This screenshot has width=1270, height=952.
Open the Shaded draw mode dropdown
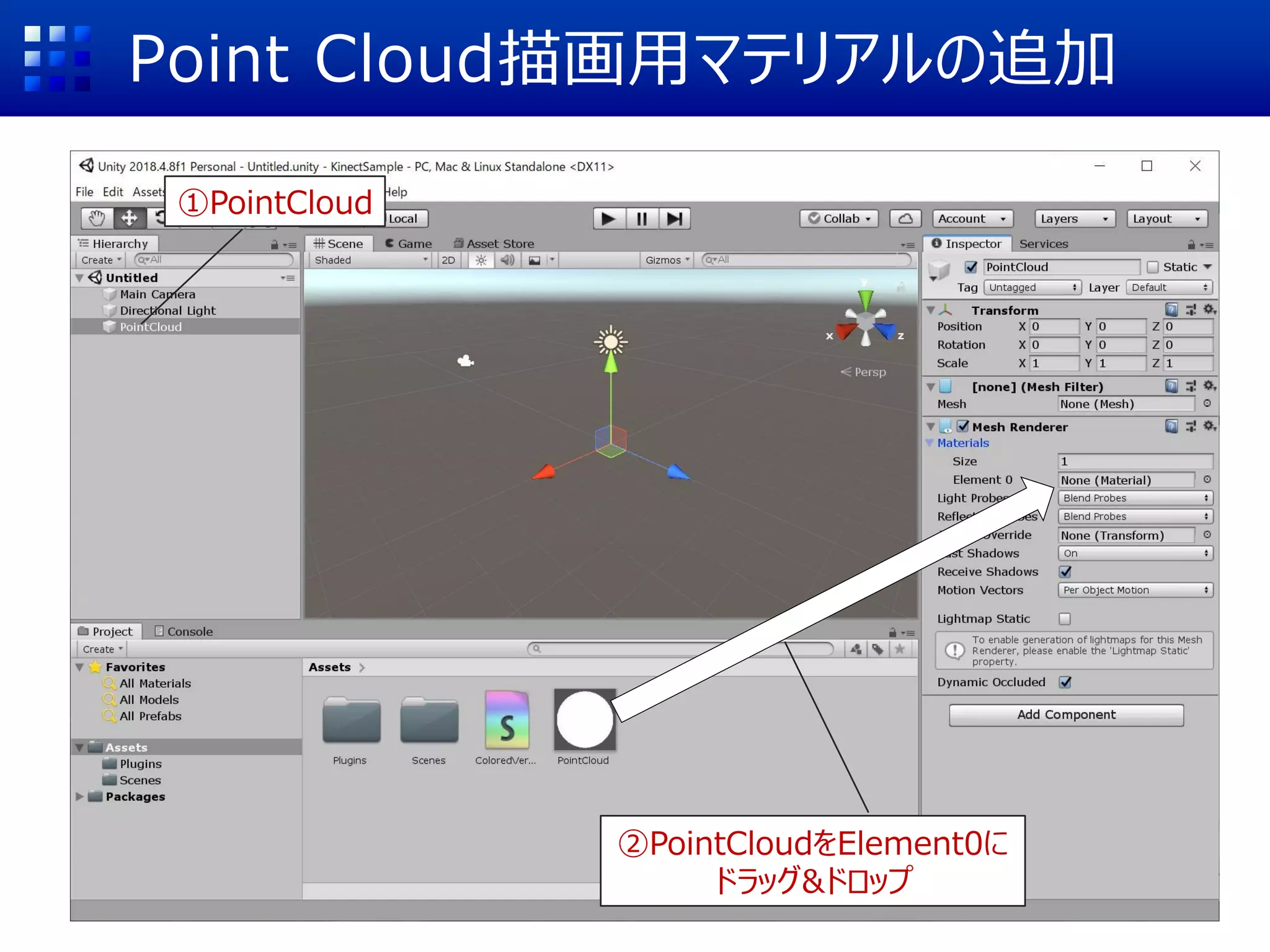[371, 260]
